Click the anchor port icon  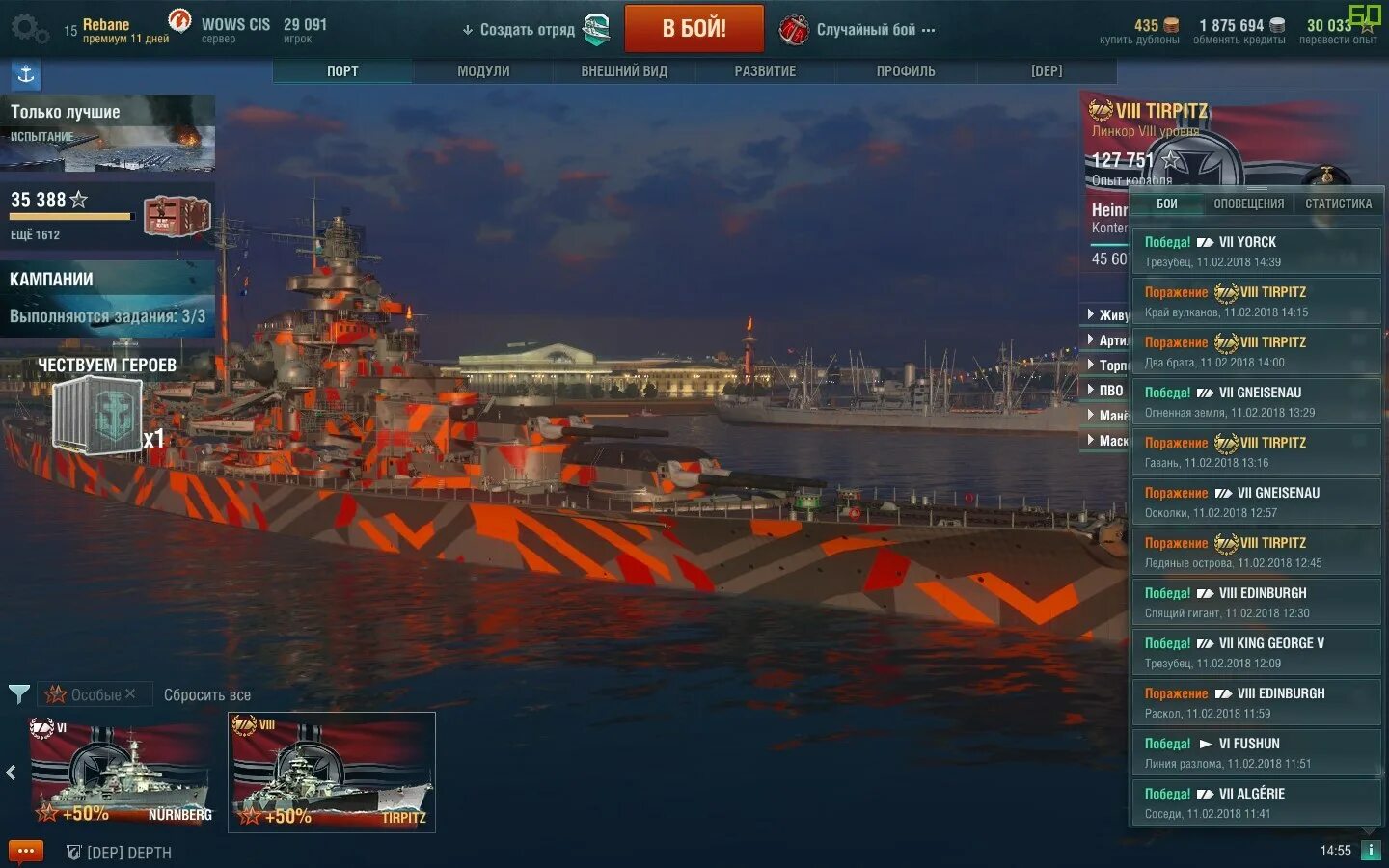point(25,74)
